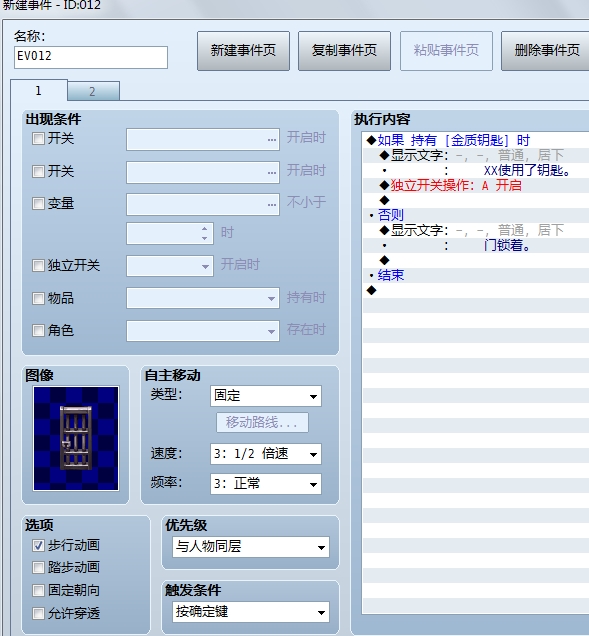This screenshot has height=636, width=589.
Task: Click the door graphic in 图像 box
Action: tap(76, 438)
